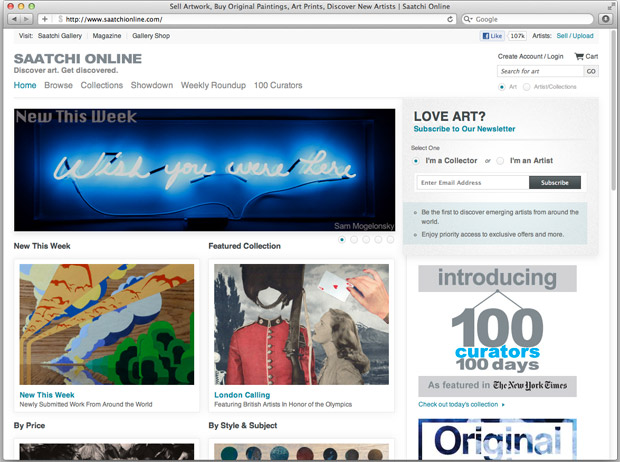Click the Sell / Upload link
Viewport: 620px width, 462px height.
click(x=575, y=36)
